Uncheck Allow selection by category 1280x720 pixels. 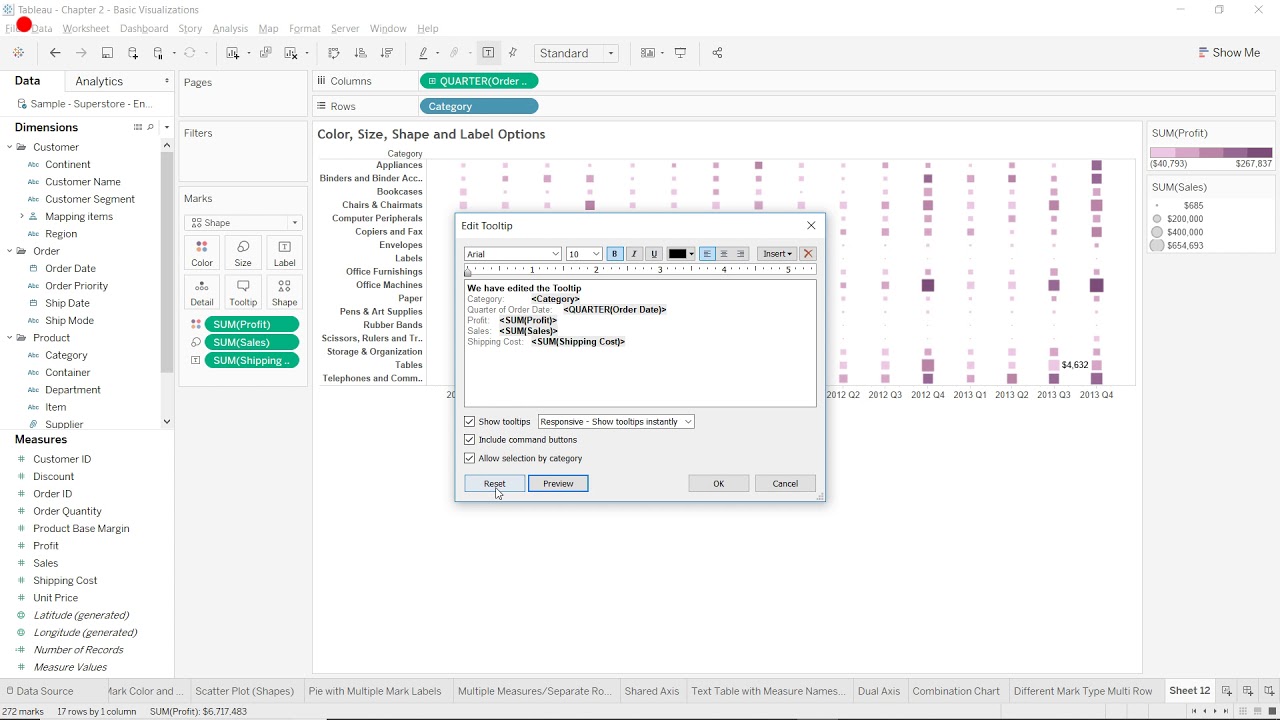coord(470,458)
